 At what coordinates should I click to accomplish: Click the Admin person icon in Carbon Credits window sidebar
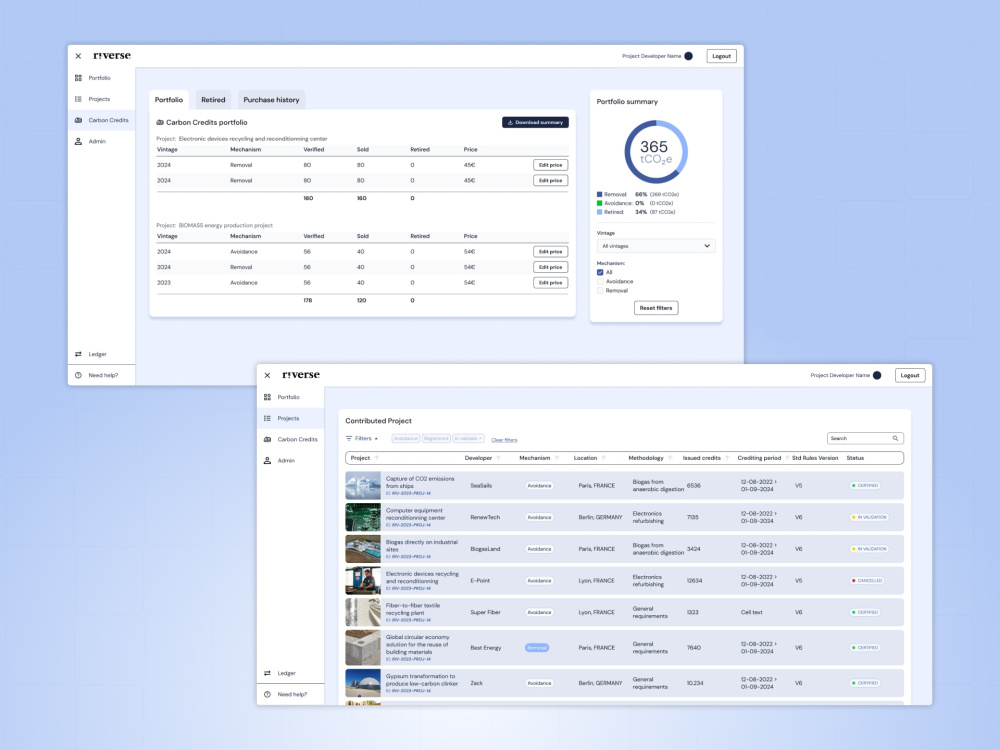point(78,142)
